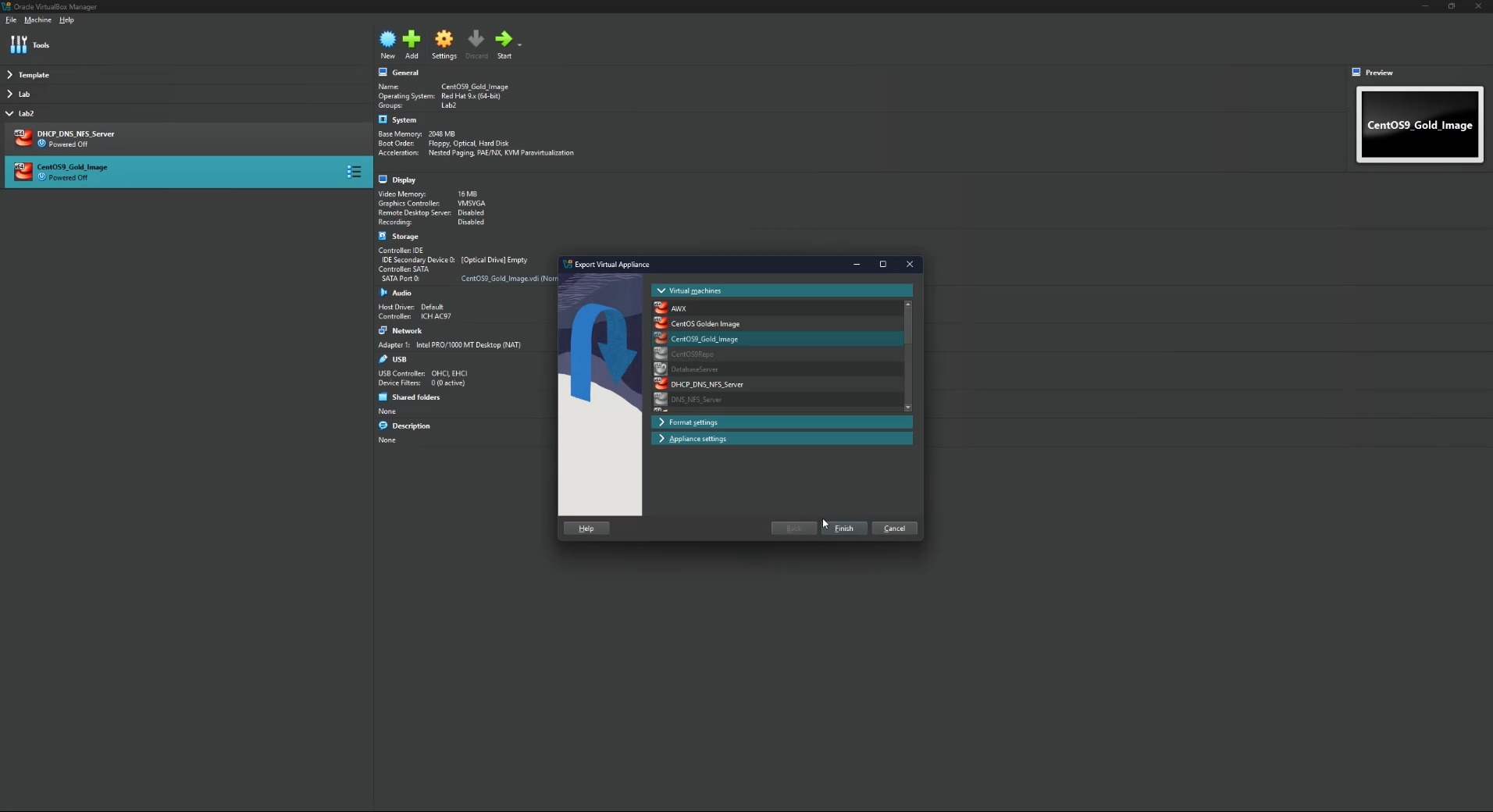
Task: Open the Help menu
Action: tap(66, 20)
